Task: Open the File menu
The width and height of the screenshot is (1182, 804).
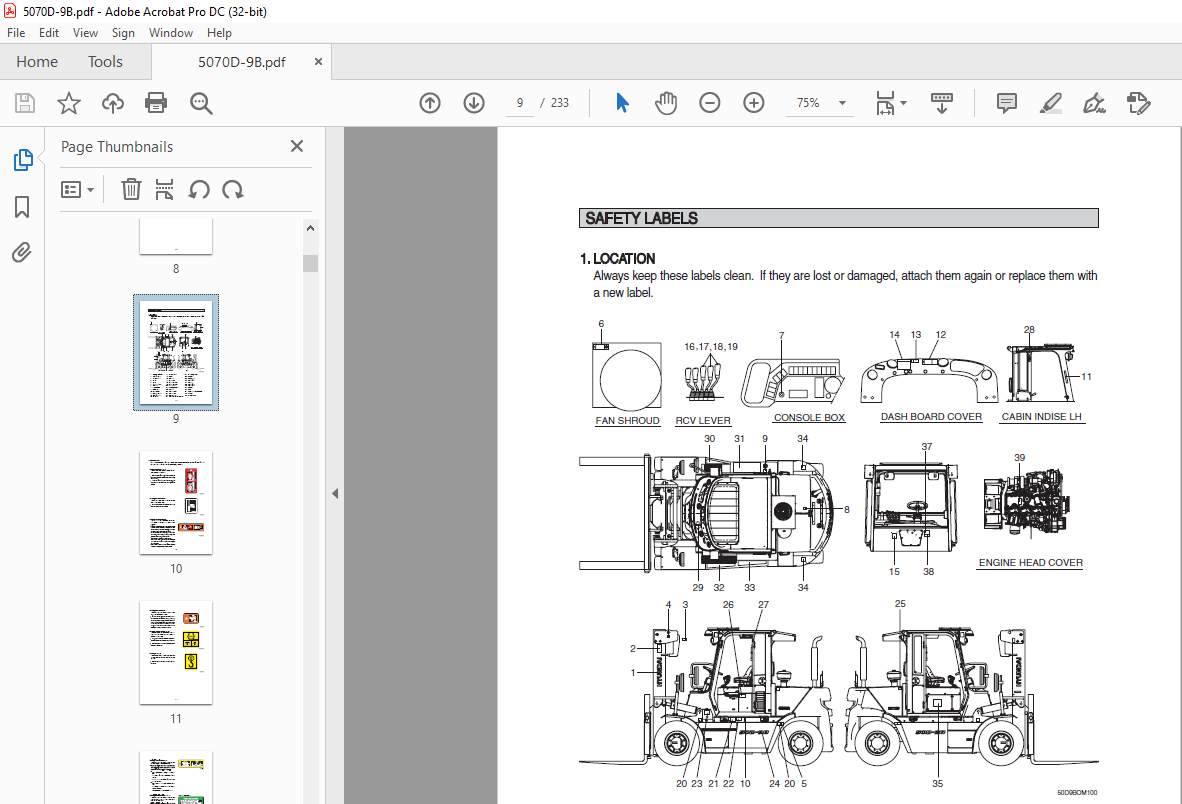Action: [16, 32]
